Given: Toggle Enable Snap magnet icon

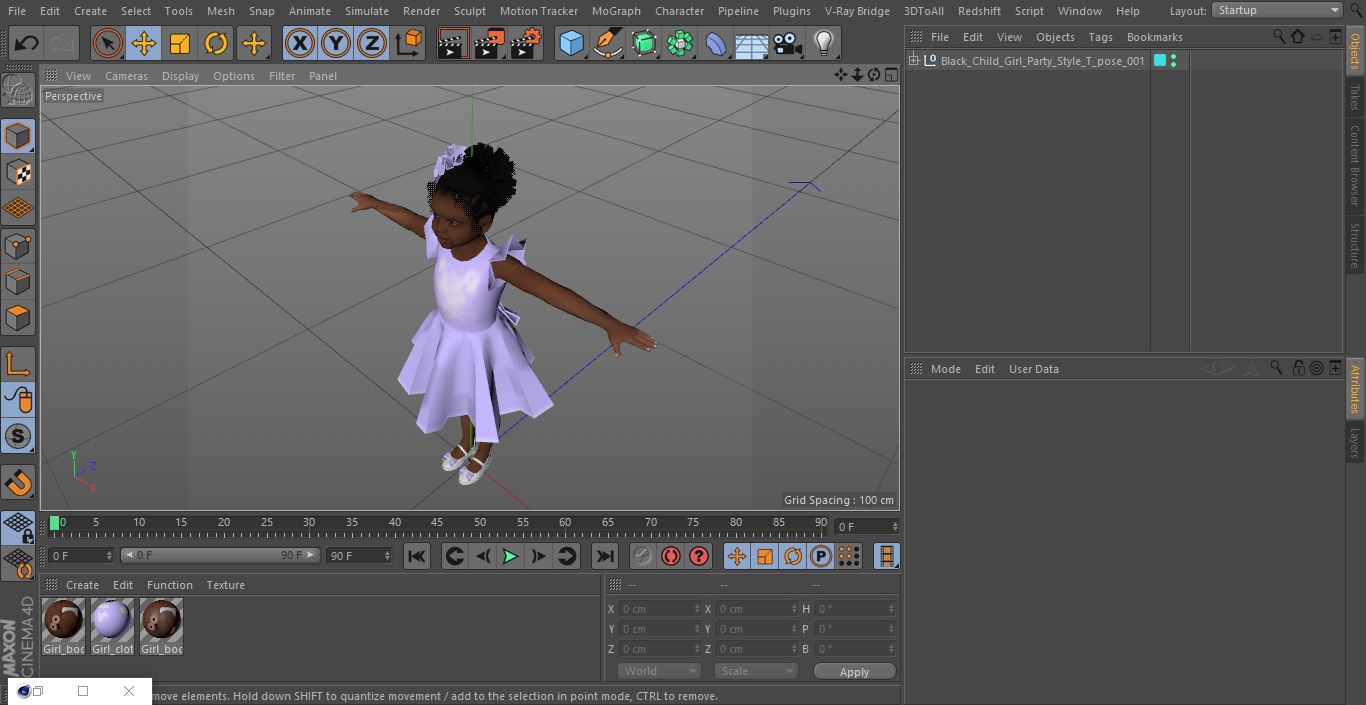Looking at the screenshot, I should click(18, 483).
